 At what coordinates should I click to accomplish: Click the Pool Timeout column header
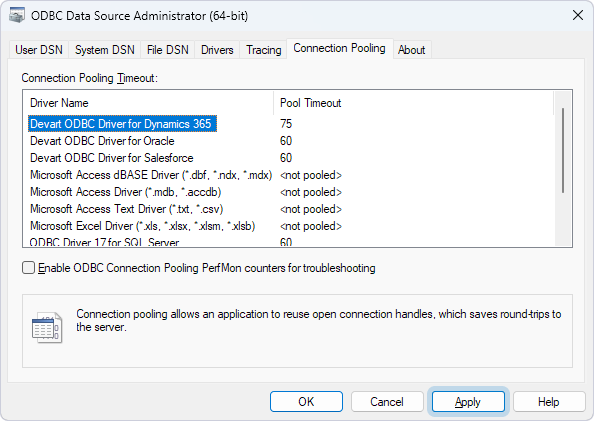coord(413,103)
